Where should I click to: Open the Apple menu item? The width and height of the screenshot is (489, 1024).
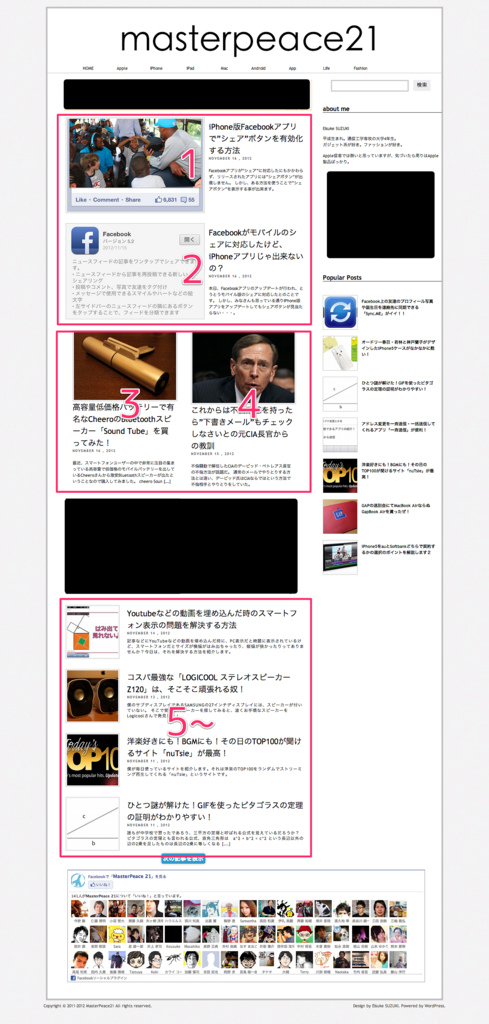(122, 68)
